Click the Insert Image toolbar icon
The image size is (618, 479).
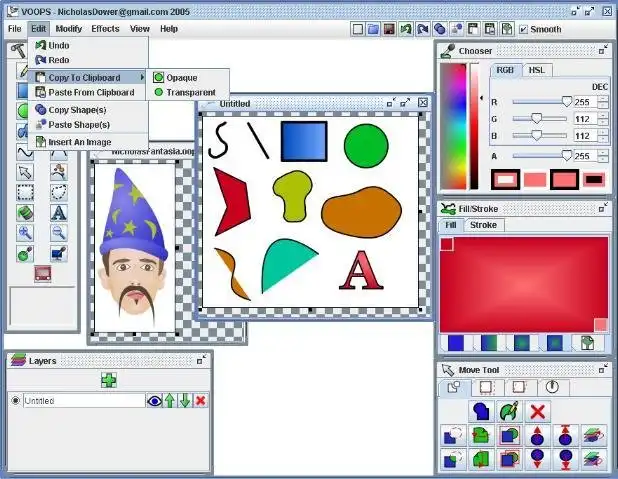[x=507, y=29]
